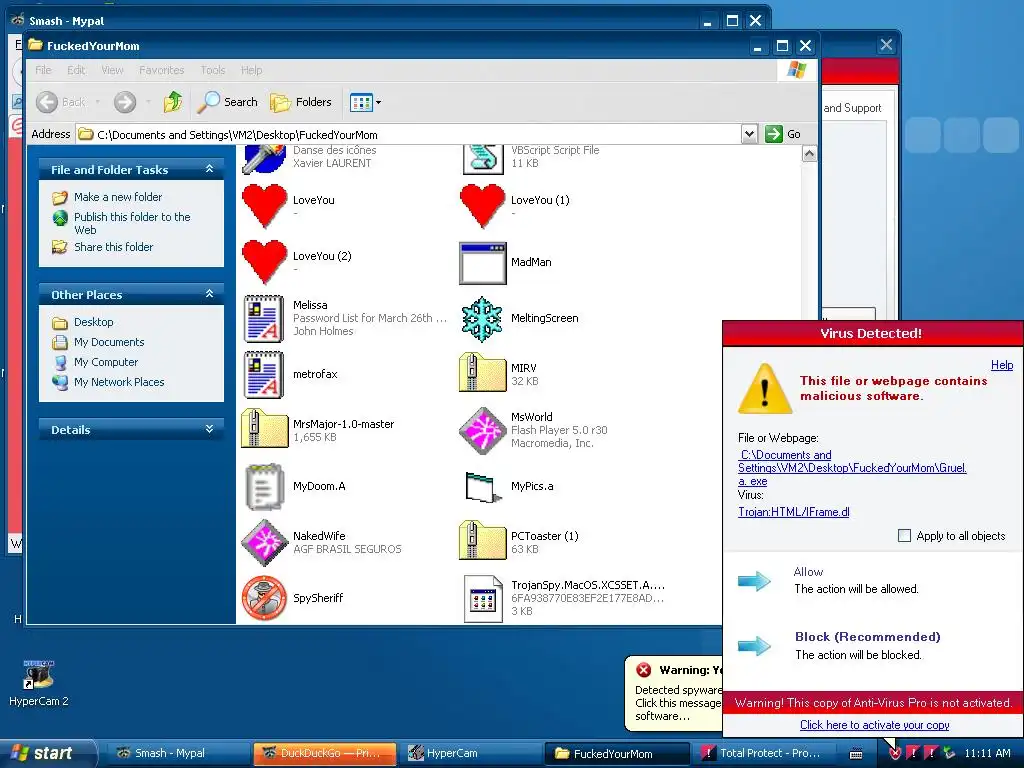This screenshot has height=768, width=1024.
Task: Click the spyware Warning balloon message
Action: 675,693
